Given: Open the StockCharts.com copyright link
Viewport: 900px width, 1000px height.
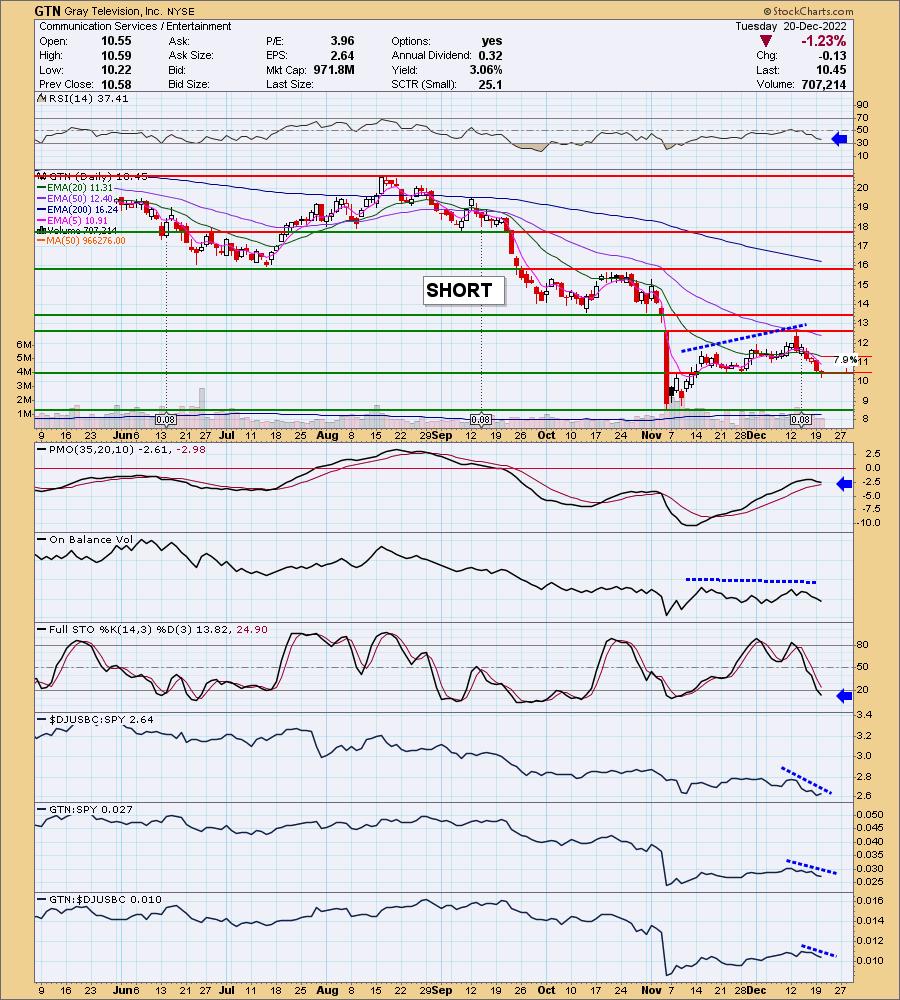Looking at the screenshot, I should pyautogui.click(x=808, y=11).
